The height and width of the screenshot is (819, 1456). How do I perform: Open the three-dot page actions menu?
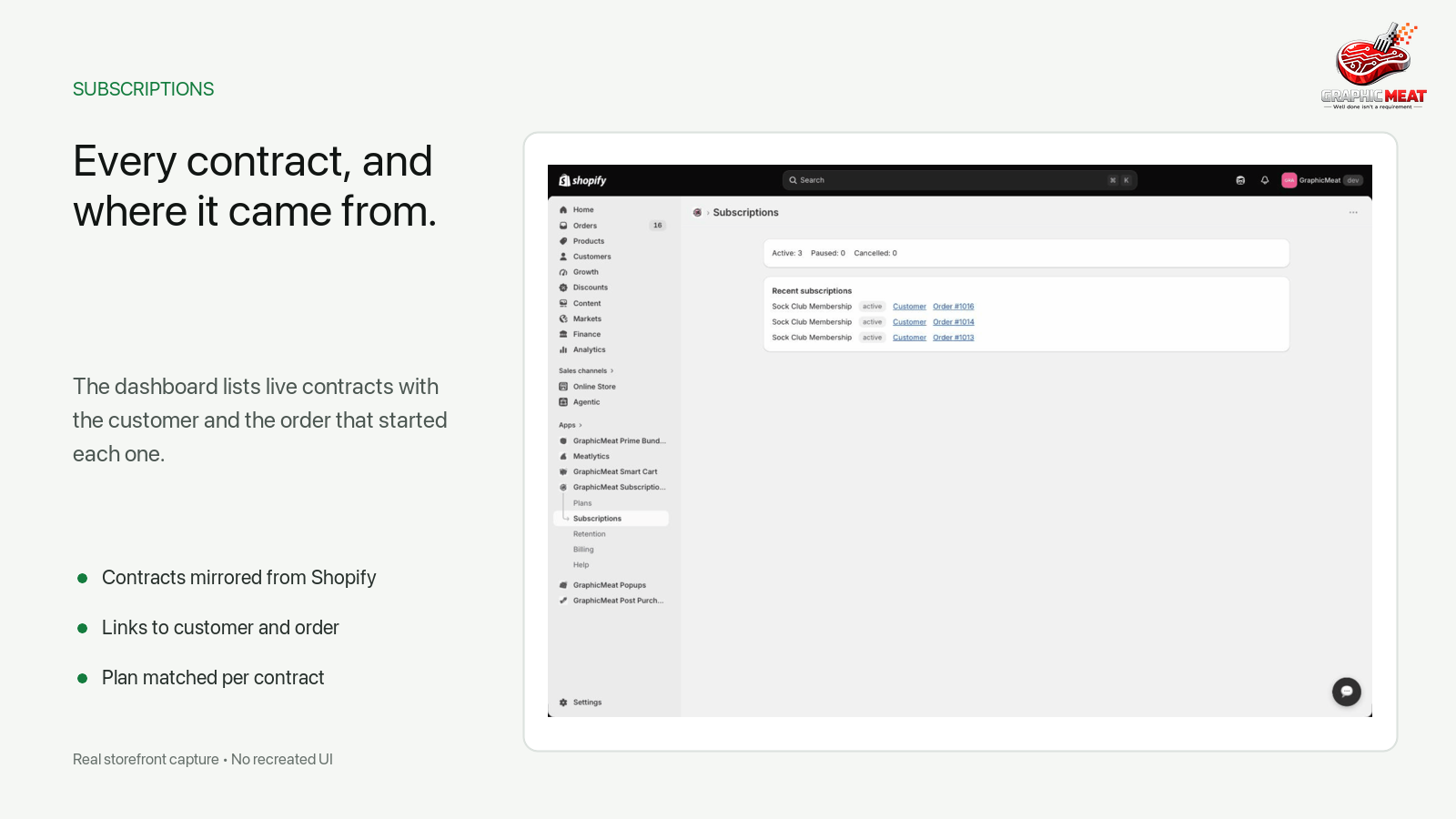coord(1353,213)
